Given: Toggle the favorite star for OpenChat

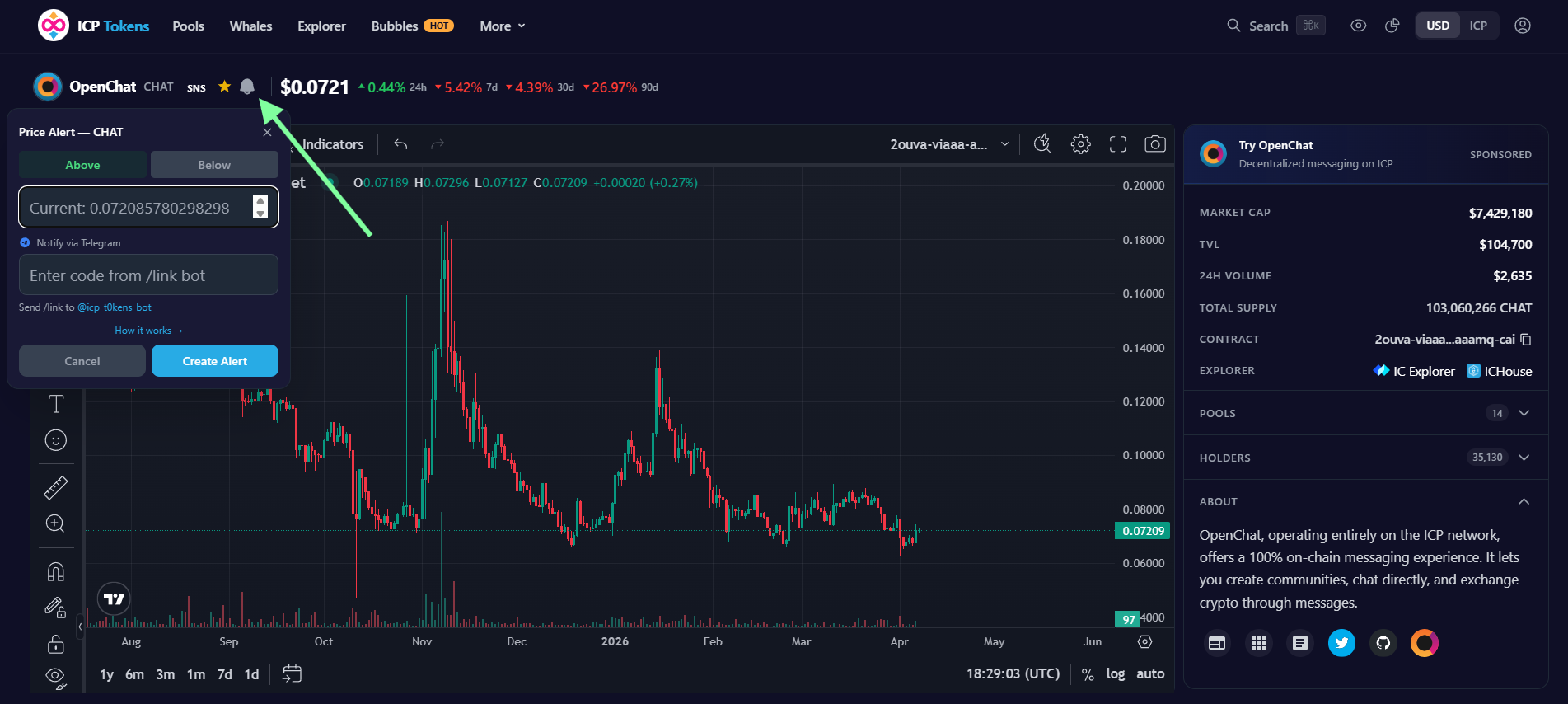Looking at the screenshot, I should [224, 87].
